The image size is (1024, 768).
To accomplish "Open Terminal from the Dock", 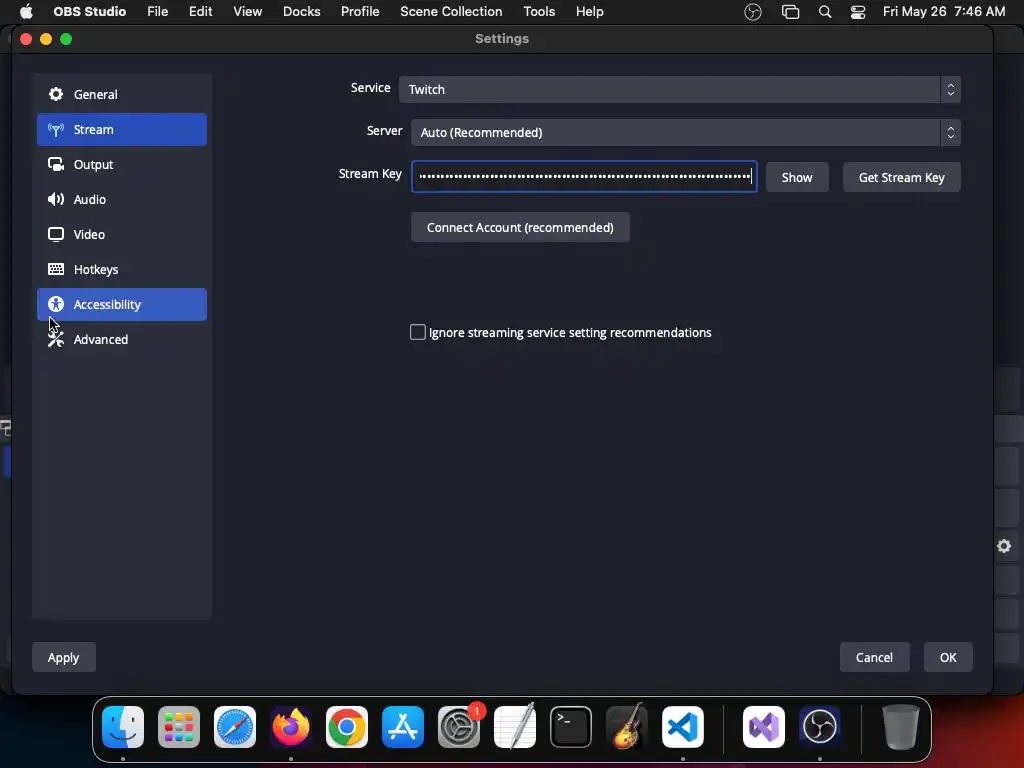I will (571, 727).
